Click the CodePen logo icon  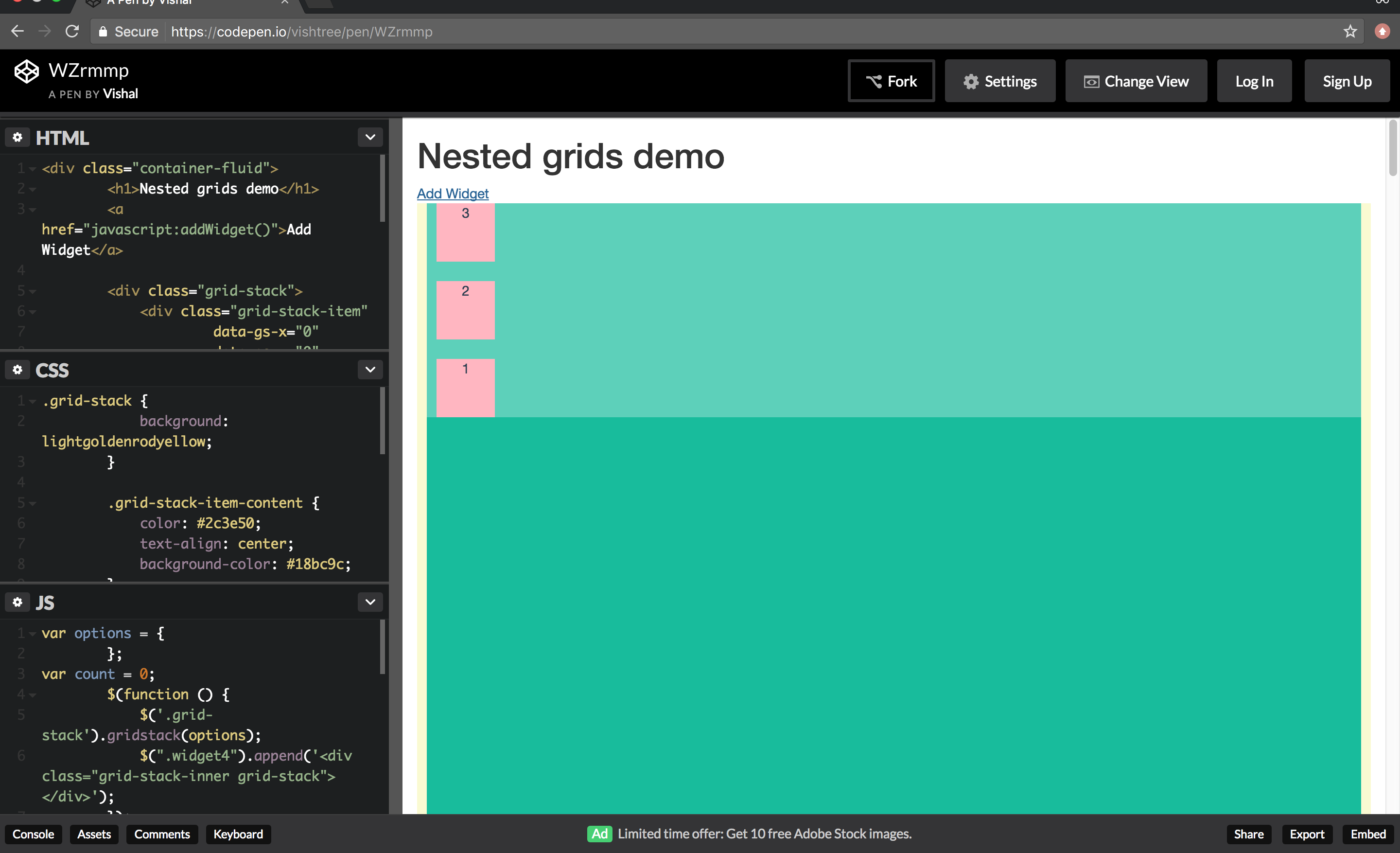click(x=26, y=71)
